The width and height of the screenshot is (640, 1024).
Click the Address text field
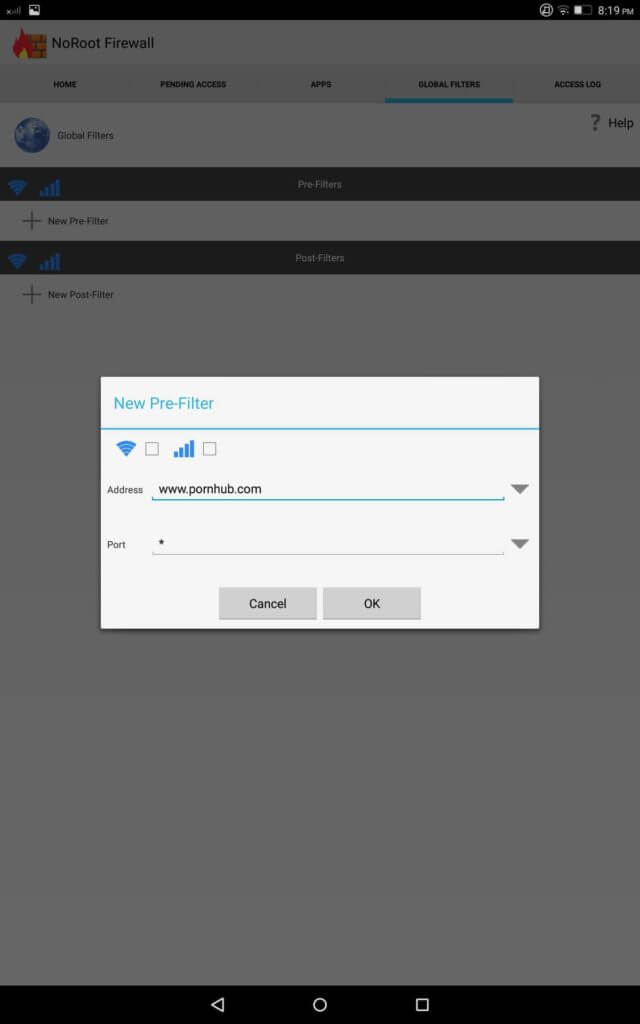click(x=327, y=489)
